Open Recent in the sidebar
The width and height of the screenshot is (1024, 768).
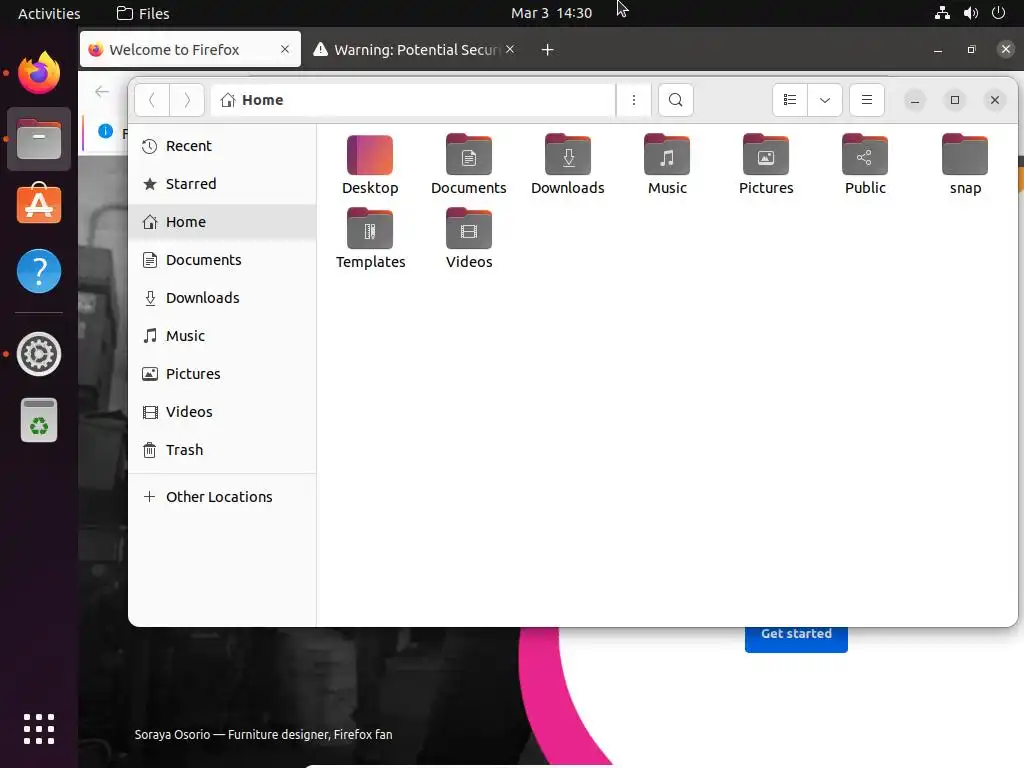coord(222,146)
